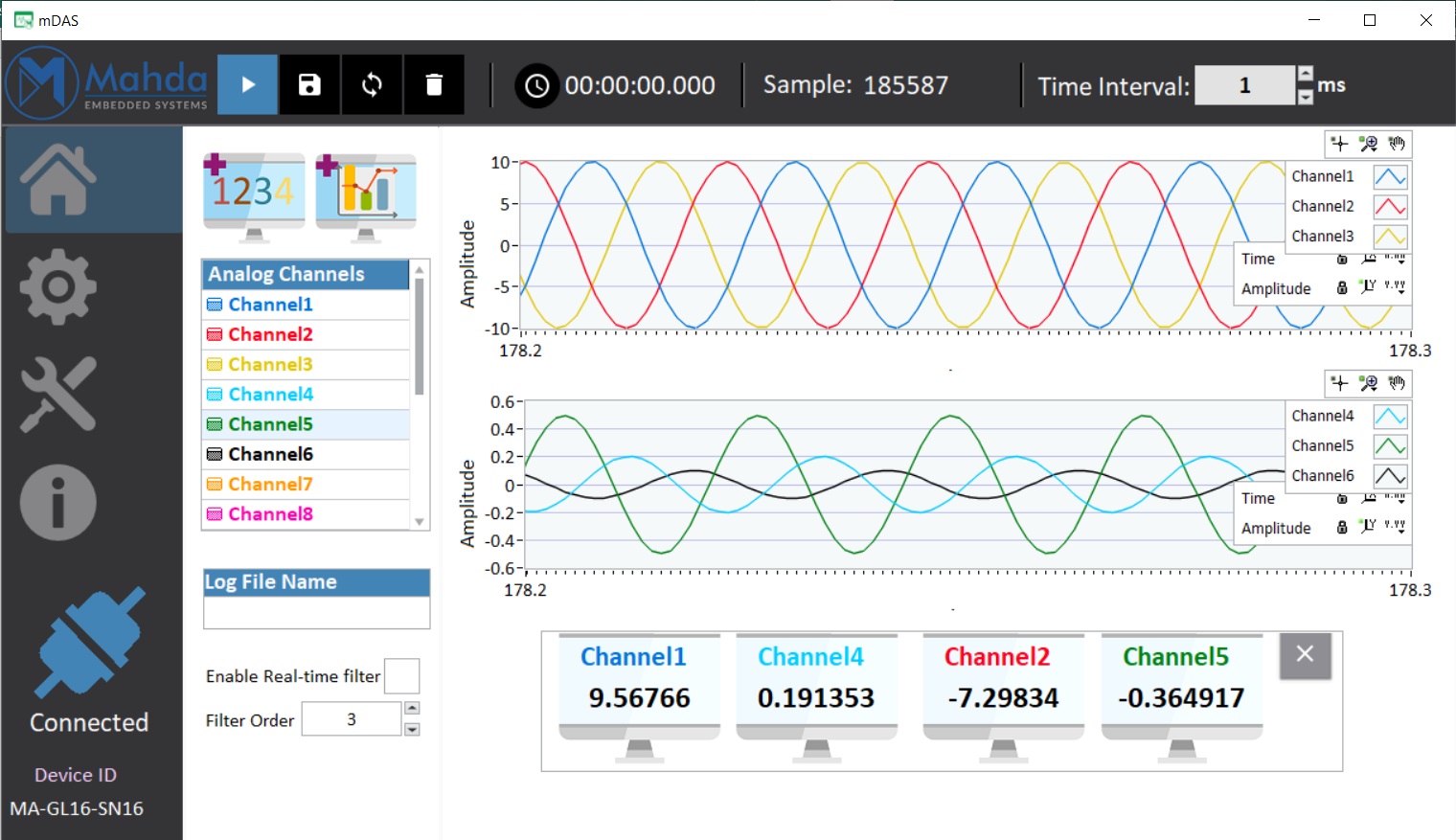The height and width of the screenshot is (840, 1456).
Task: Open Channel4 plot style swatch in legend
Action: (1390, 416)
